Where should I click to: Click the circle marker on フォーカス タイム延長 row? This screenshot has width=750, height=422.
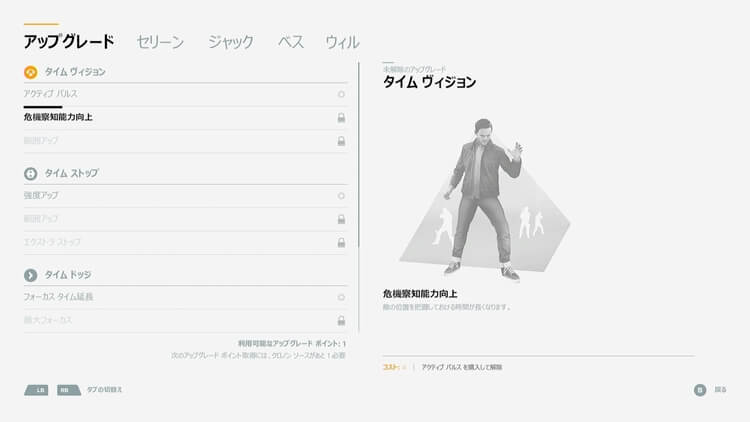coord(341,297)
